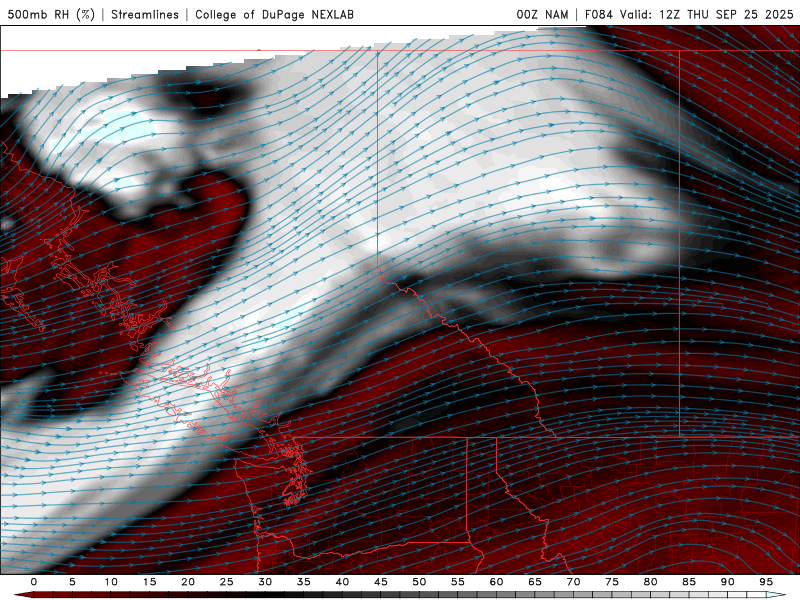Select the "15" color scale label
Viewport: 800px width, 600px height.
(x=149, y=582)
